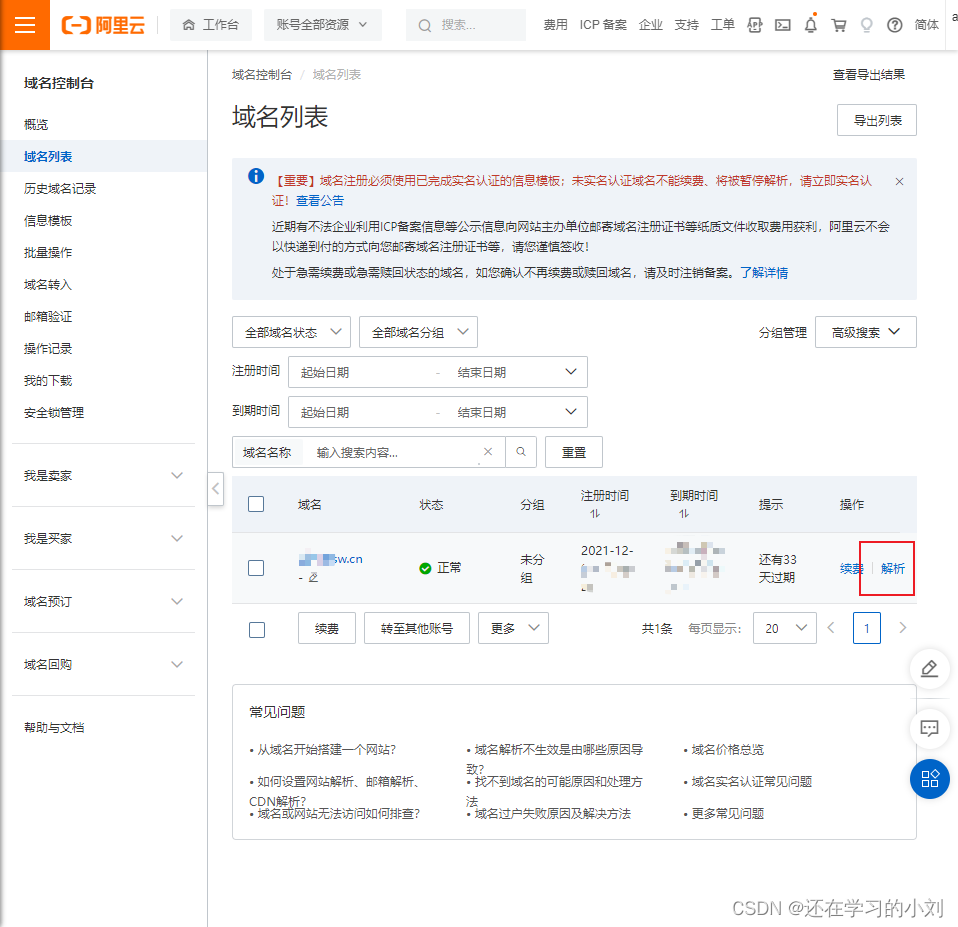Open the floating feedback pencil button
This screenshot has width=958, height=927.
[929, 669]
